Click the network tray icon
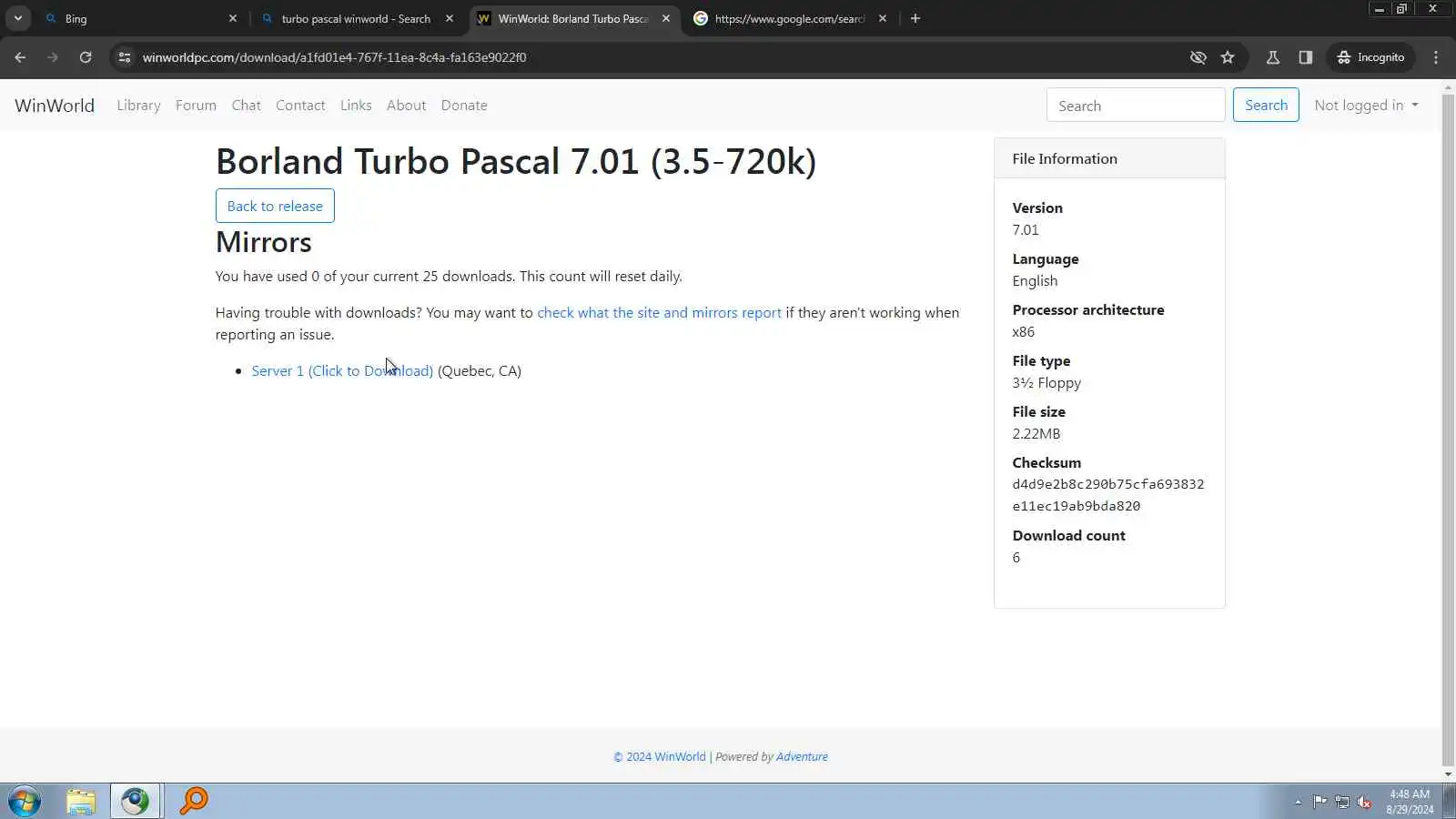 click(x=1342, y=802)
